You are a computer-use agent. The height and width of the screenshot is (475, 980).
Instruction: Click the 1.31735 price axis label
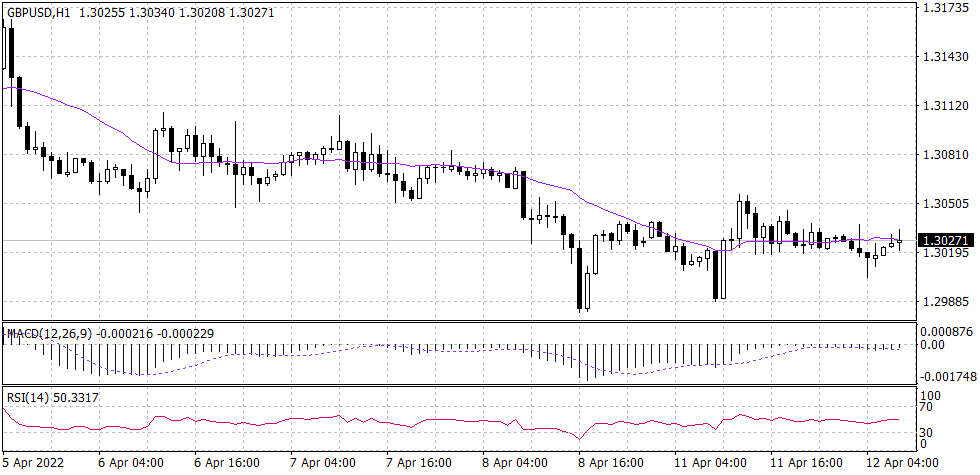tap(946, 8)
